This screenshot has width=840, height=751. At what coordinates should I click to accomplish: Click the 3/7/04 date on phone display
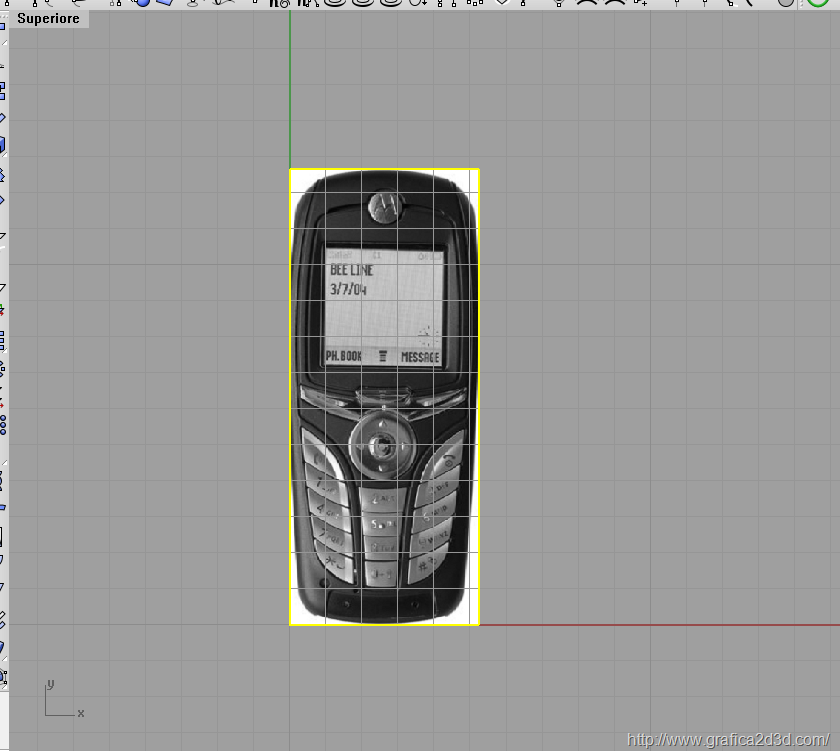pyautogui.click(x=348, y=289)
